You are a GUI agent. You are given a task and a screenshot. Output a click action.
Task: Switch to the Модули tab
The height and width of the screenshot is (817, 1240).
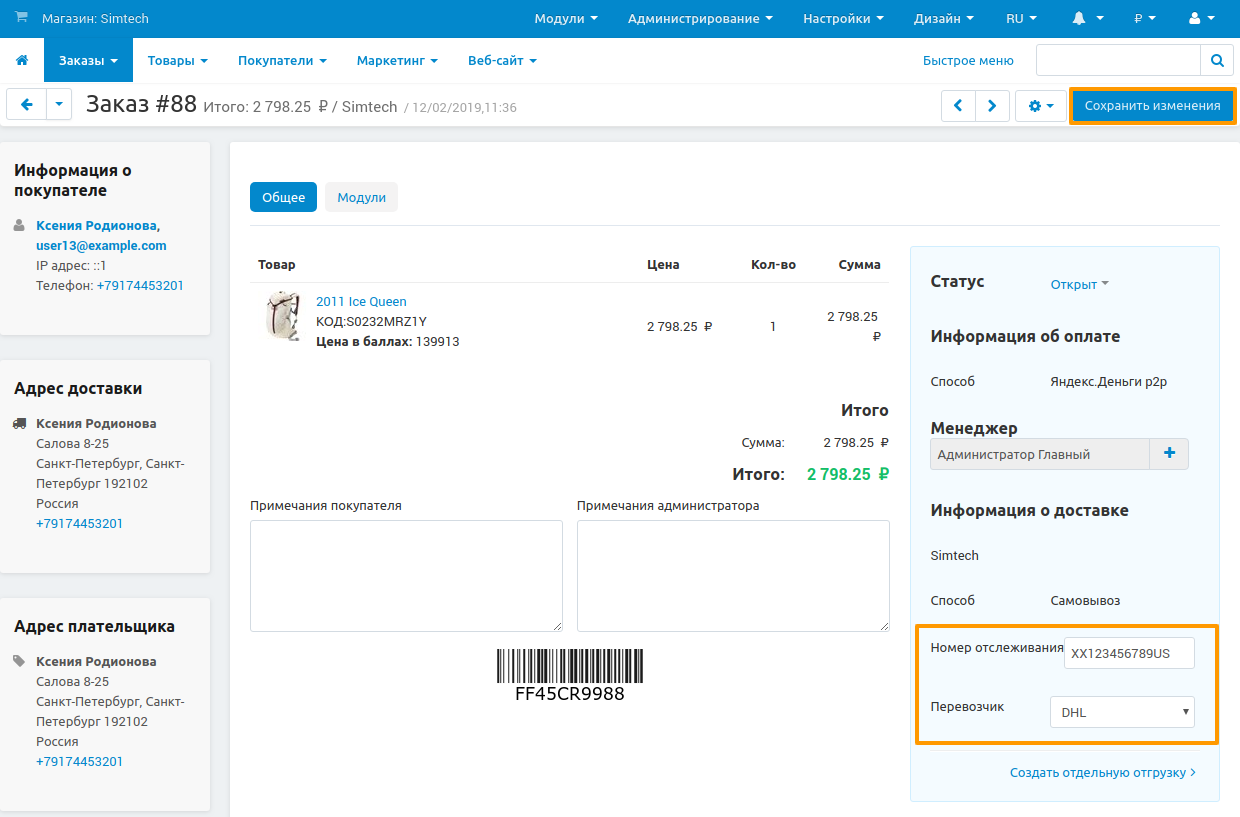click(361, 198)
